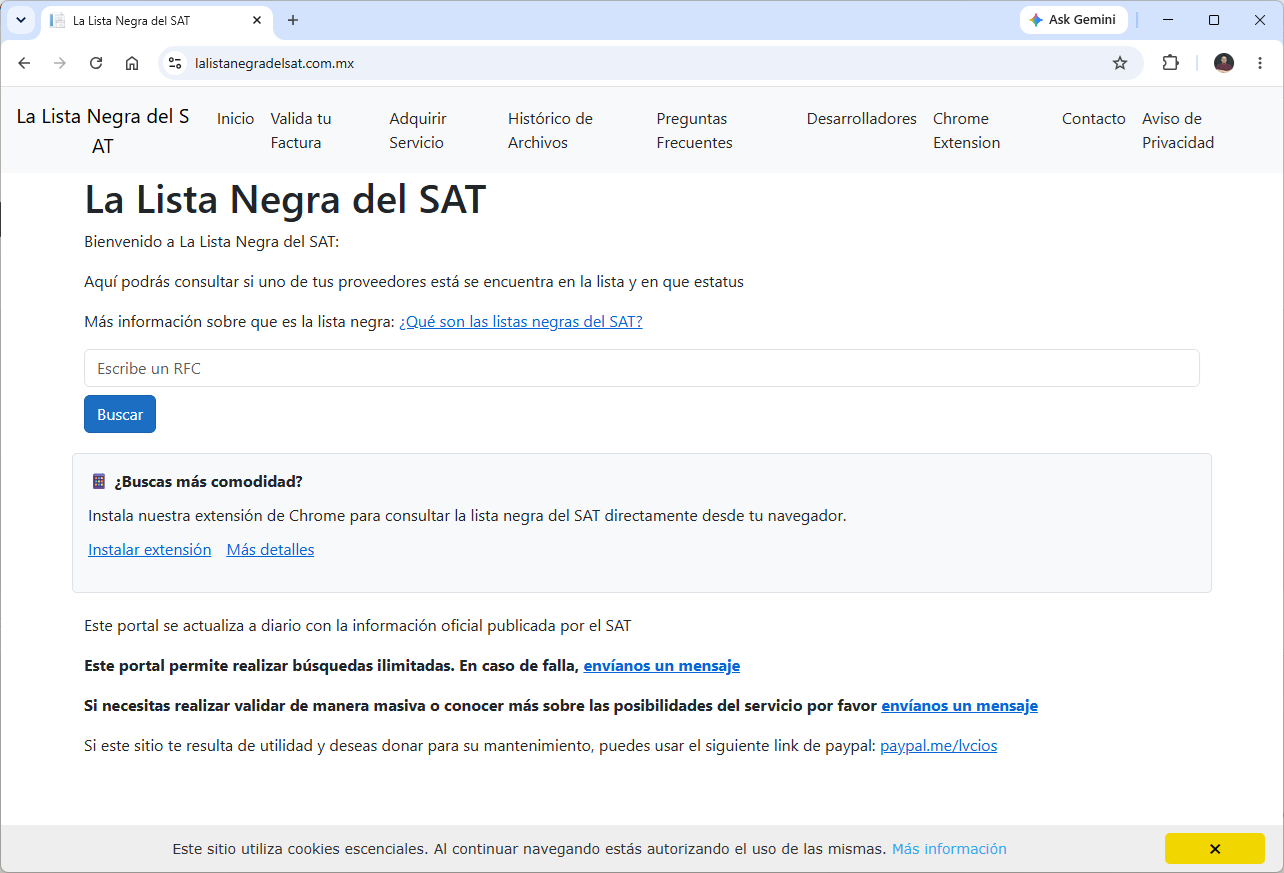
Task: Click the 'La Lista Negra del SAT' page heading
Action: [285, 199]
